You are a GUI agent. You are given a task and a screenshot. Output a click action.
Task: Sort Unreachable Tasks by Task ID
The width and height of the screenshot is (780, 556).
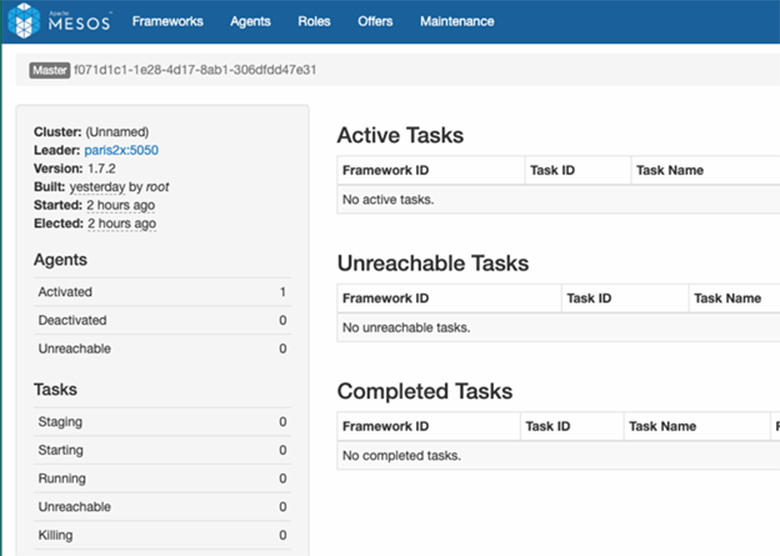(588, 298)
